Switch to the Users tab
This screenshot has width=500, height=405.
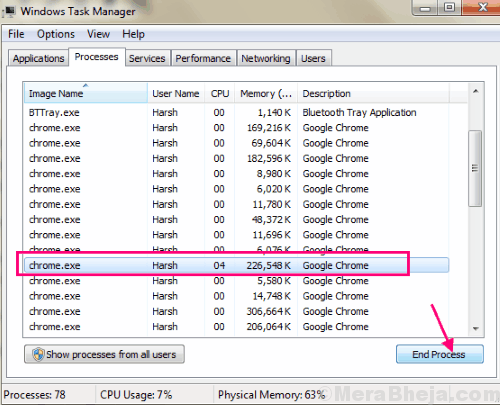(x=313, y=58)
